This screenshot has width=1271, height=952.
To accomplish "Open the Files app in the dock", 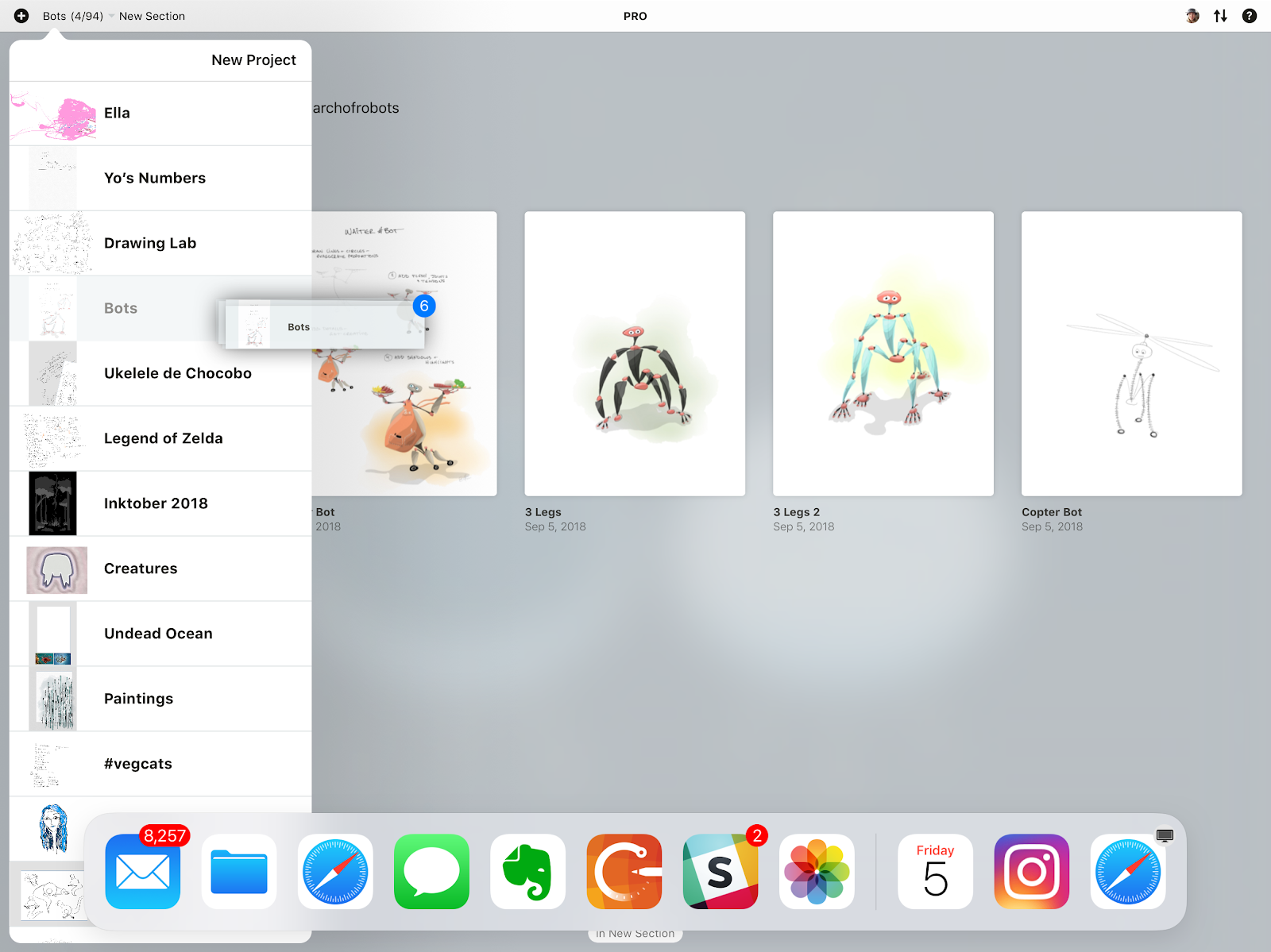I will [239, 872].
